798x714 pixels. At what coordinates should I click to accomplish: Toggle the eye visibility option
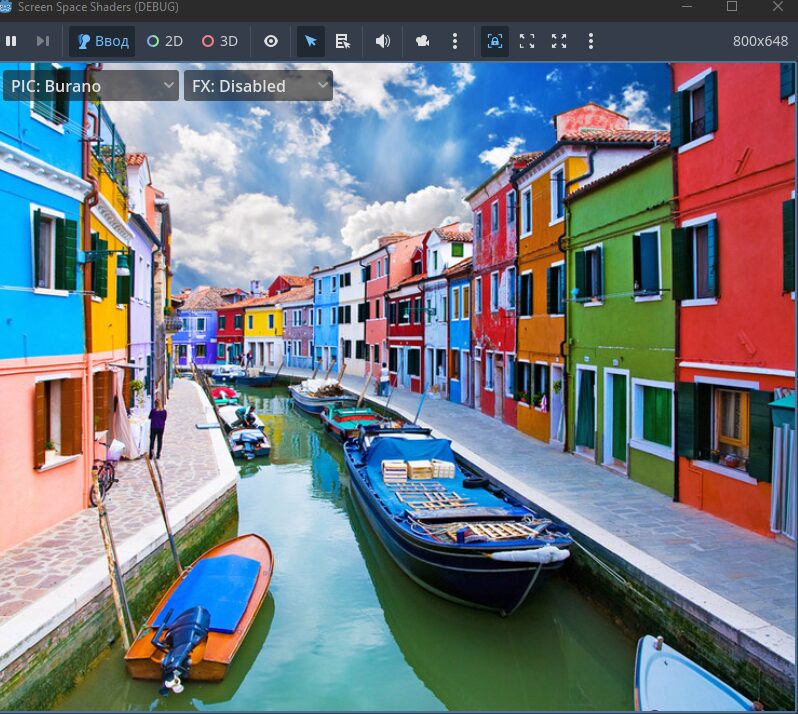271,41
